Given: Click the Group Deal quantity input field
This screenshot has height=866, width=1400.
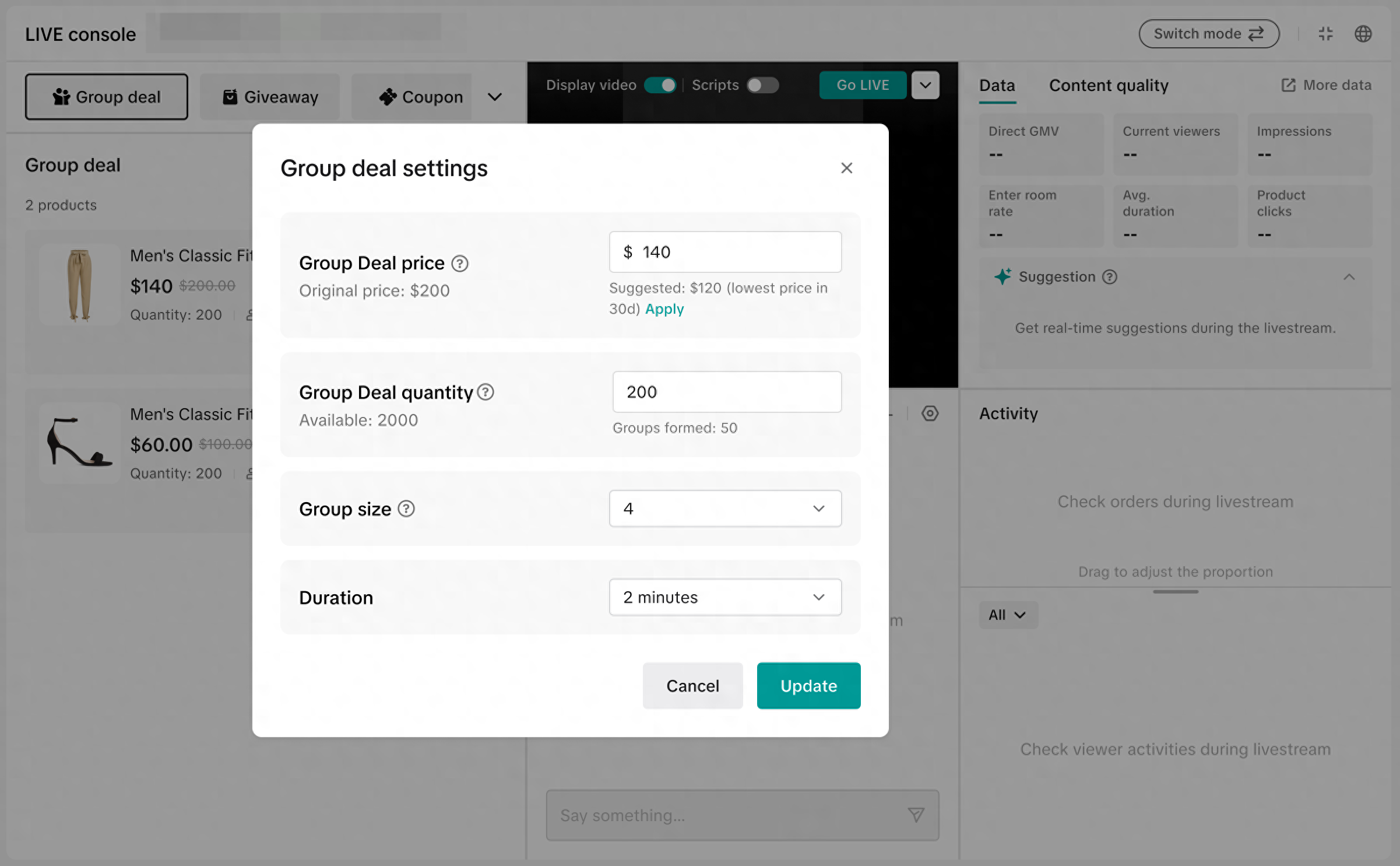Looking at the screenshot, I should [x=727, y=392].
